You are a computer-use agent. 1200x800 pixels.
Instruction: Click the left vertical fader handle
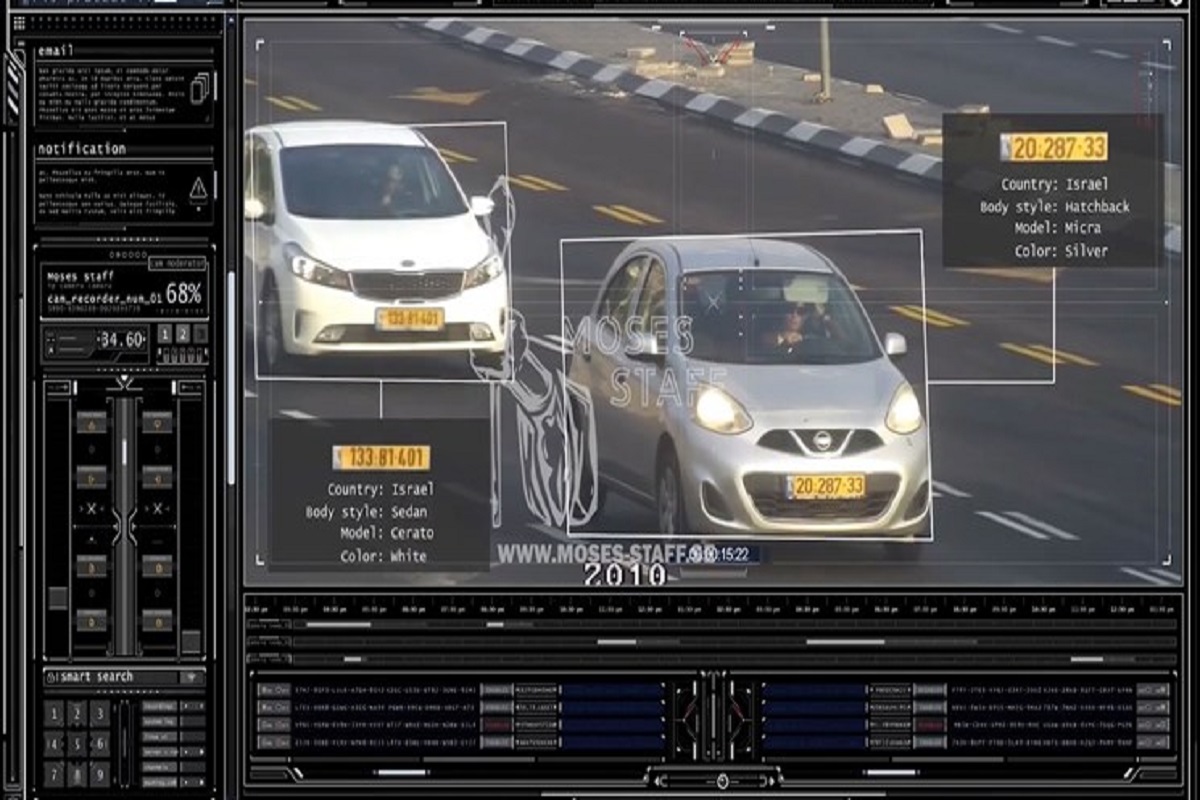coord(58,597)
